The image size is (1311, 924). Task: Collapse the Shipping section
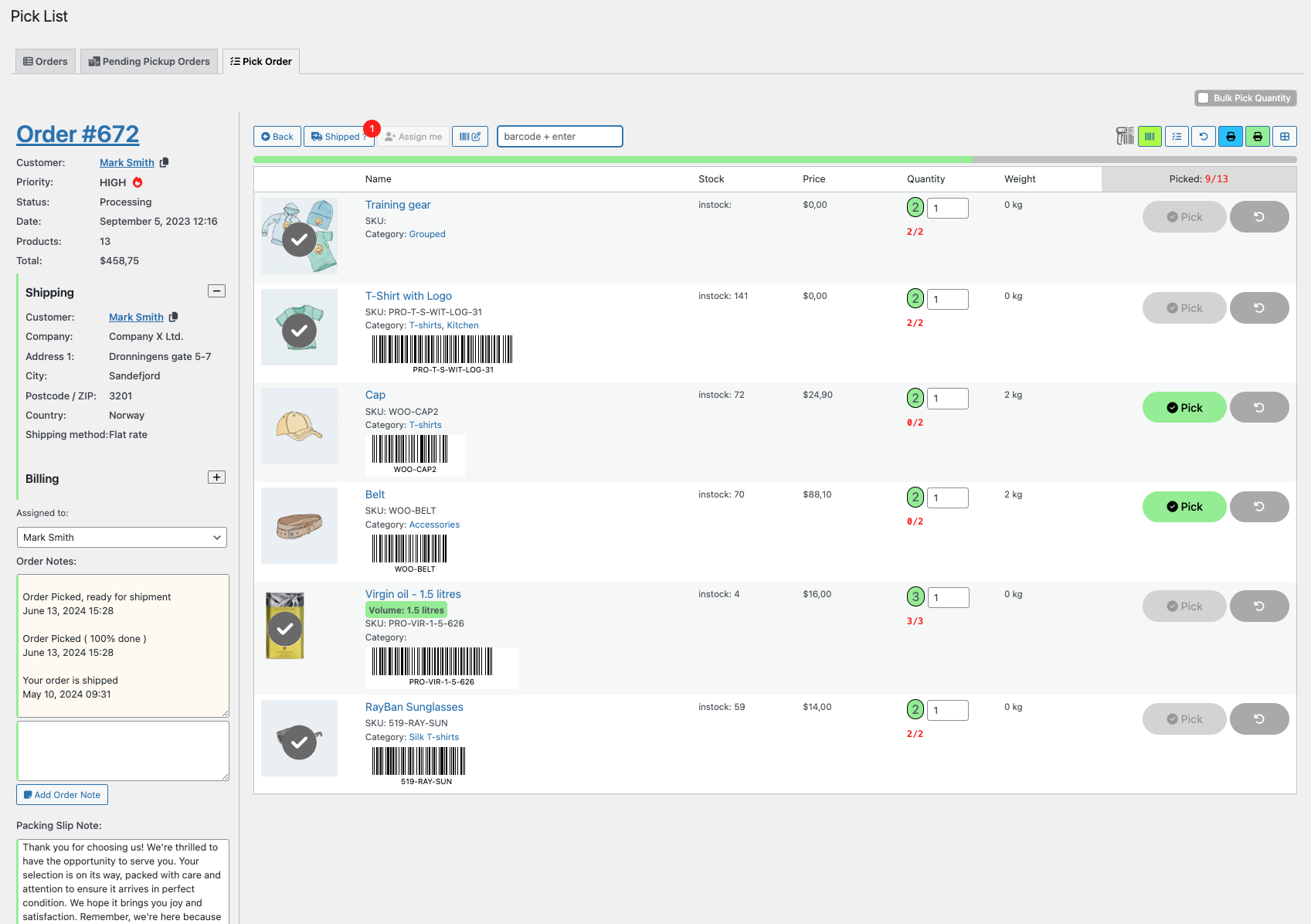(x=216, y=291)
